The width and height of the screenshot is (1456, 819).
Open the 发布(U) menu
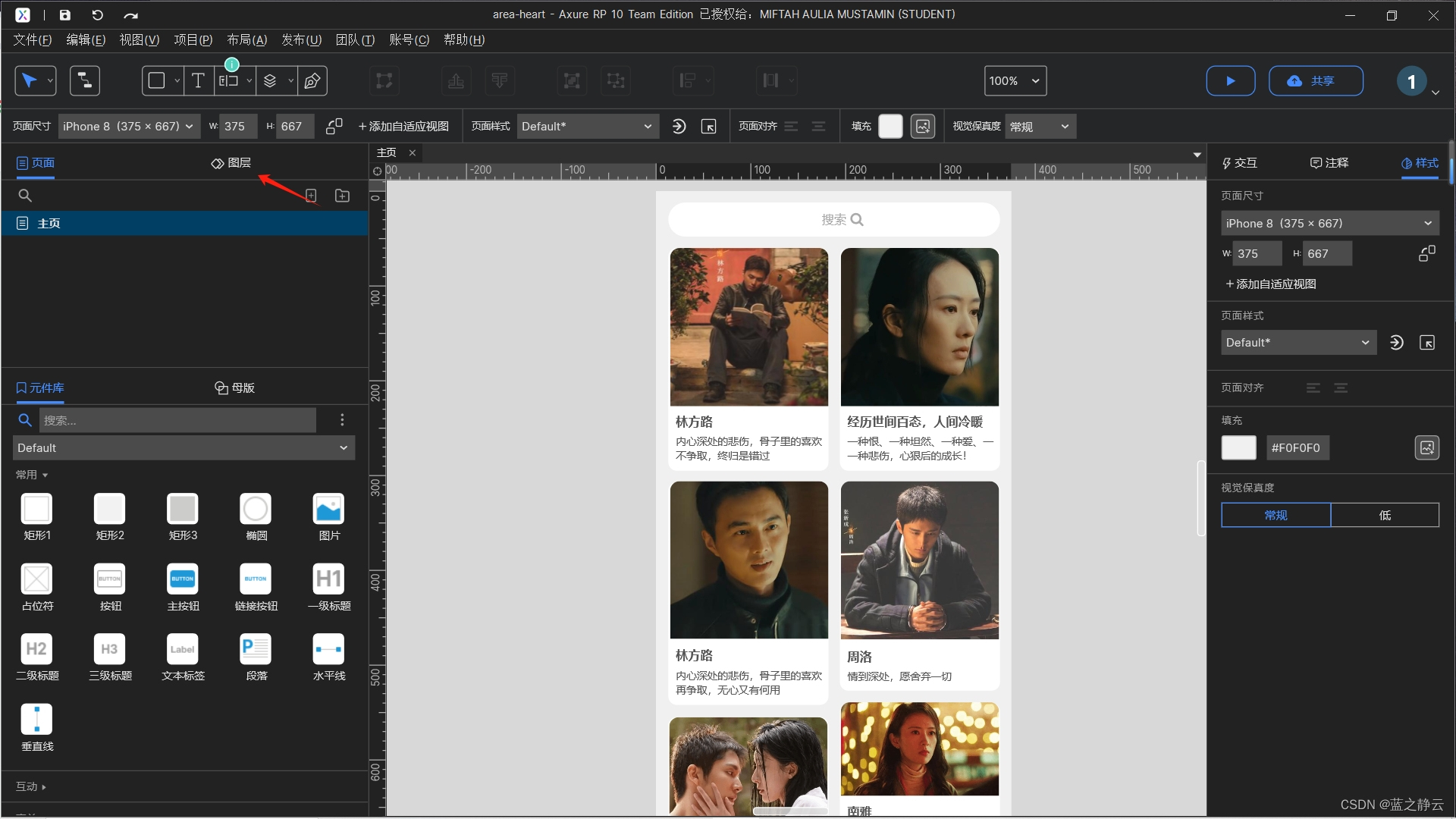pyautogui.click(x=301, y=39)
